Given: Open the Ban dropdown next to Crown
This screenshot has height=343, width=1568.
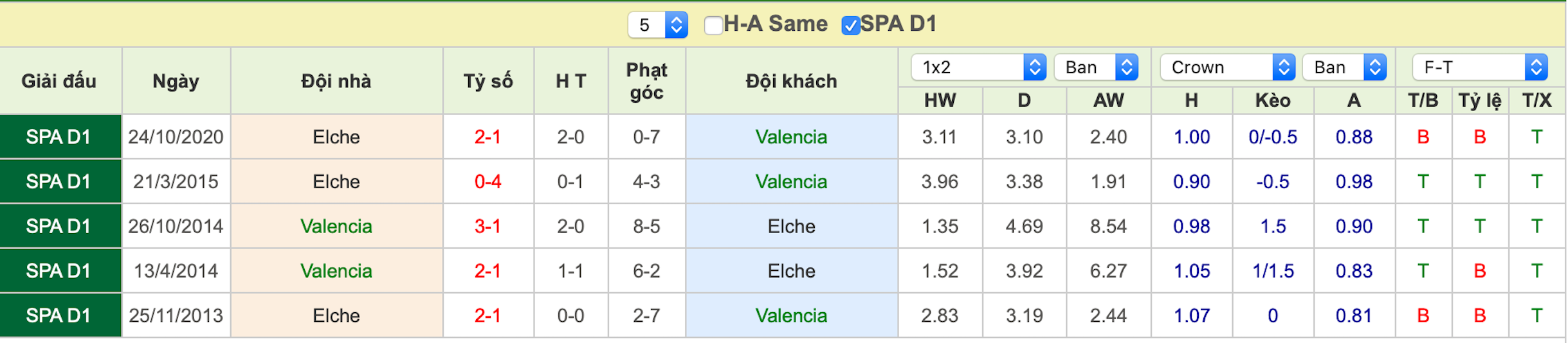Looking at the screenshot, I should [1344, 67].
